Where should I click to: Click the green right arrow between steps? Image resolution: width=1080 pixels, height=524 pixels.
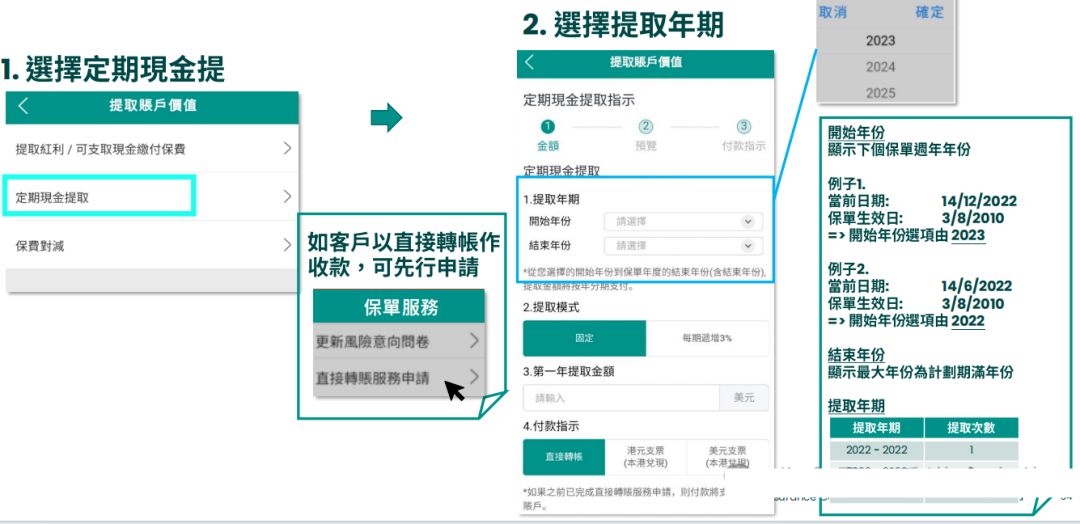pos(386,119)
